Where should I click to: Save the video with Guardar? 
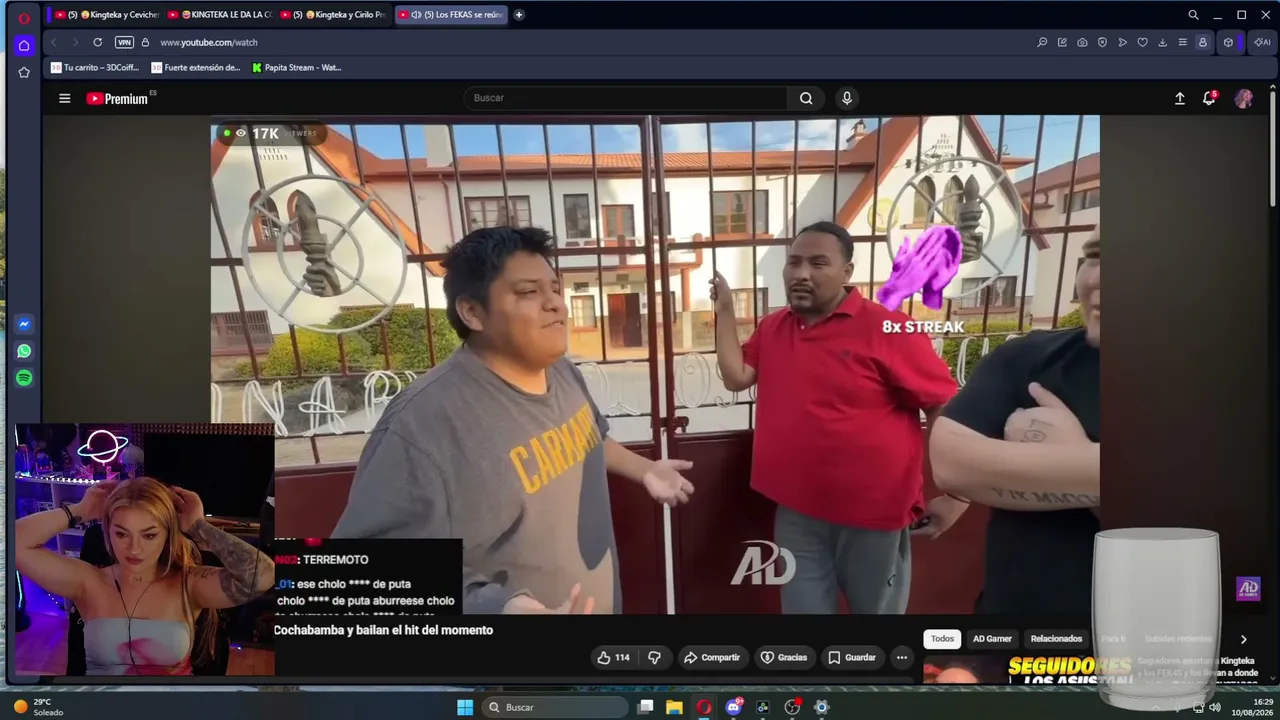852,657
